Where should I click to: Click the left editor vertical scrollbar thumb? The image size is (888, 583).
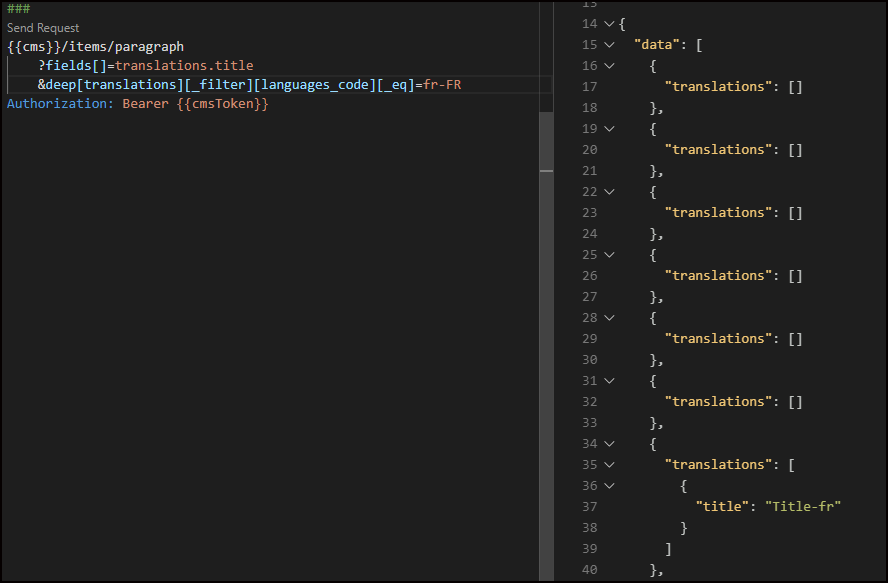click(x=546, y=346)
